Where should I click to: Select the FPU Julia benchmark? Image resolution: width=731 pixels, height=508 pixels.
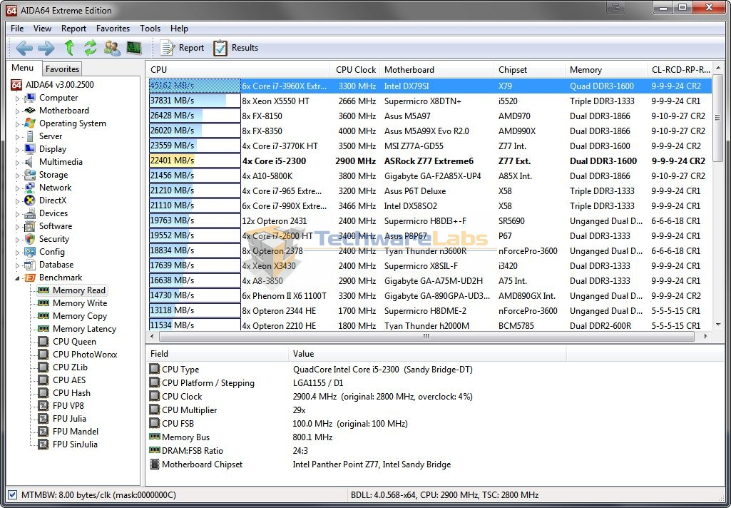click(69, 418)
